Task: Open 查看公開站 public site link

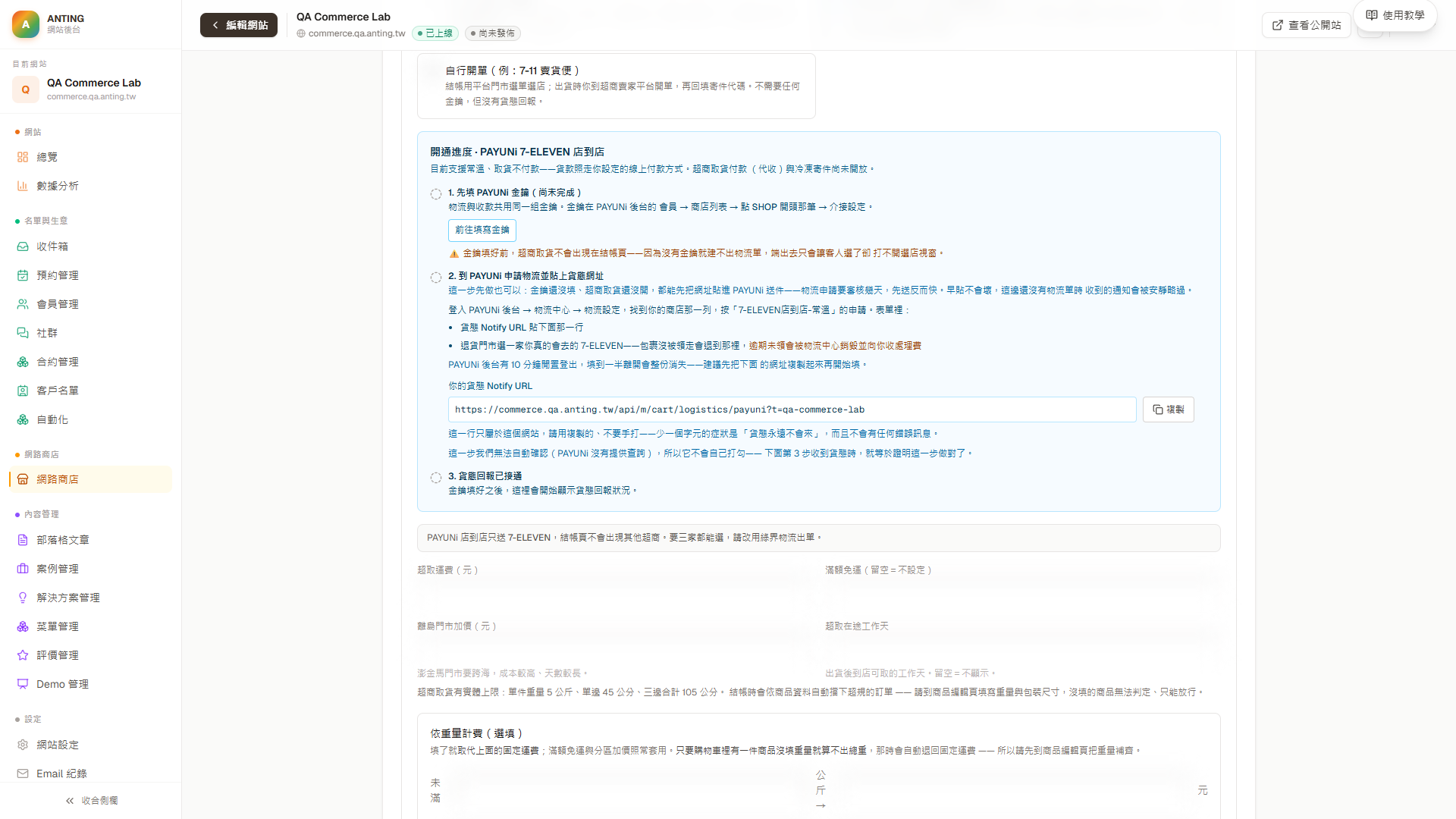Action: tap(1307, 25)
